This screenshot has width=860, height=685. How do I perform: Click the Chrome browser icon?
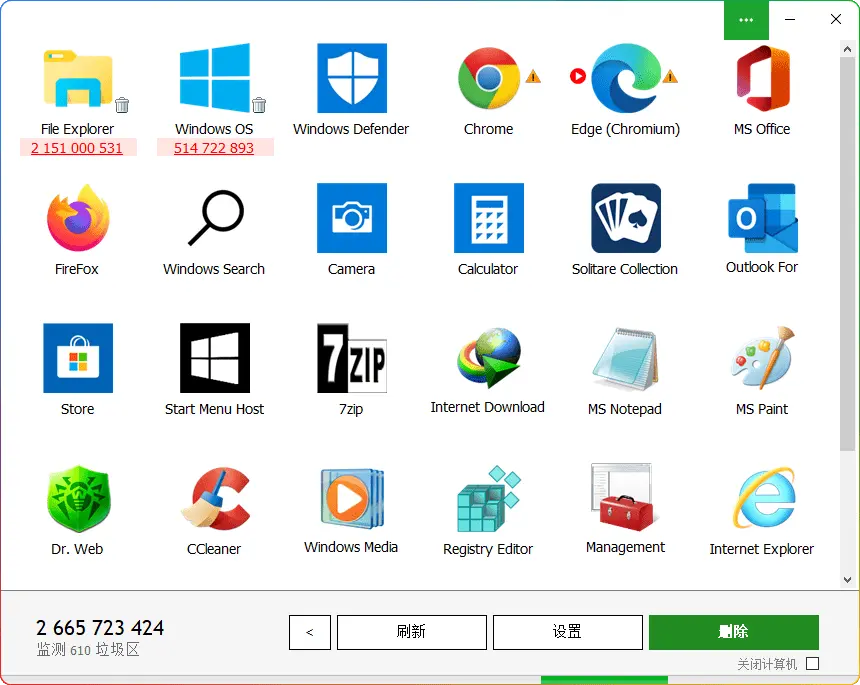488,78
